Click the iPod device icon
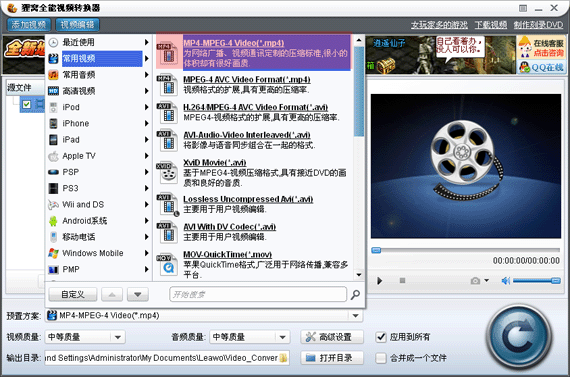570x377 pixels. click(53, 107)
